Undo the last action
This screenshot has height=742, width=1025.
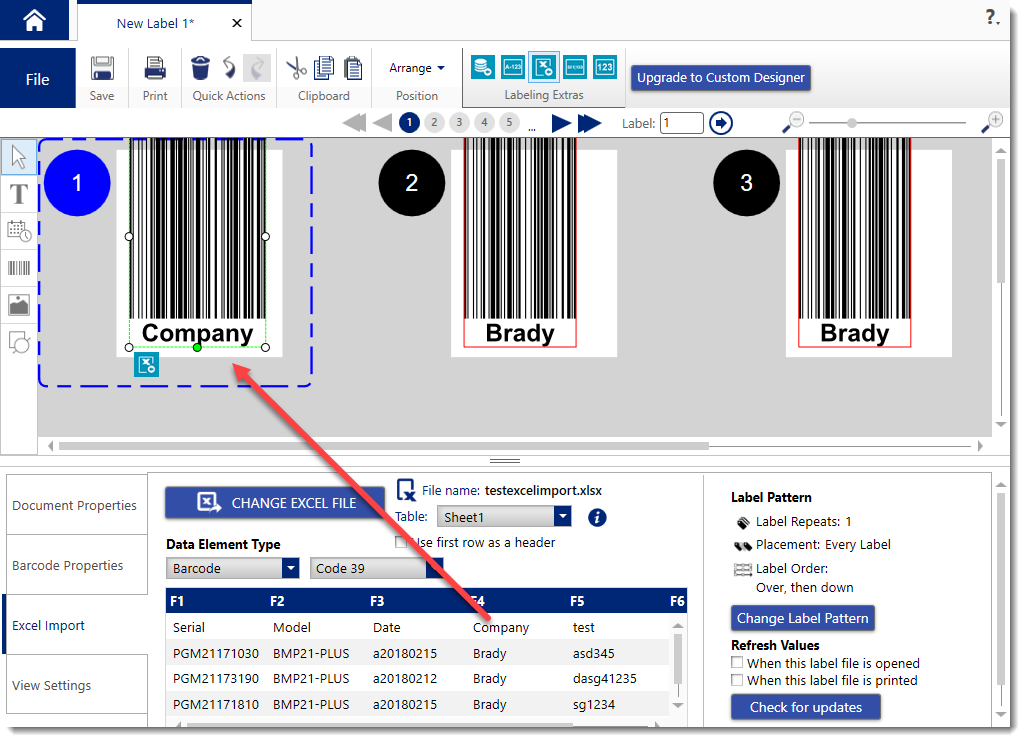pyautogui.click(x=229, y=68)
